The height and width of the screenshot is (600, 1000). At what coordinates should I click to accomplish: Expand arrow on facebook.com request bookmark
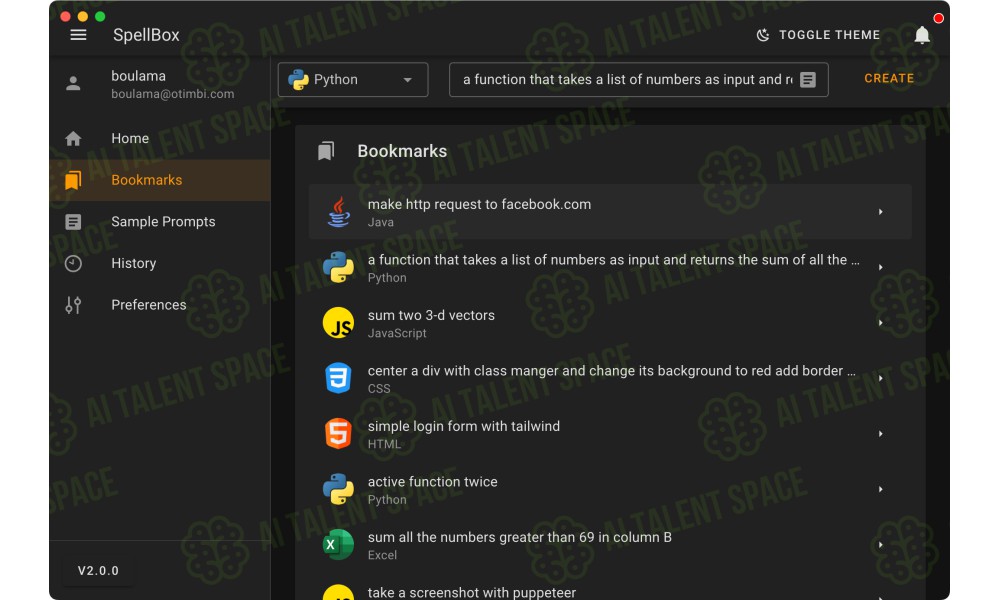[x=880, y=212]
